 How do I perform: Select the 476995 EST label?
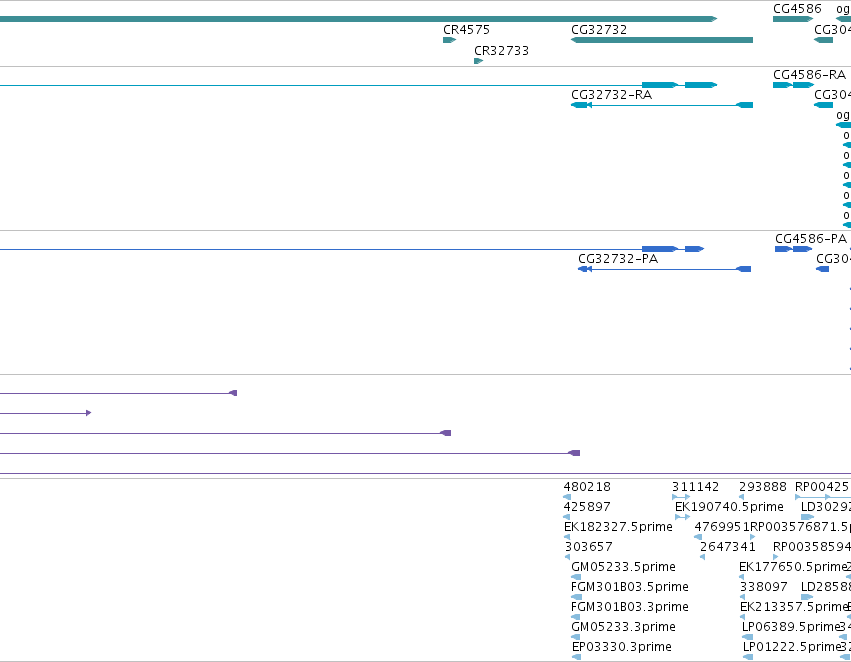718,527
